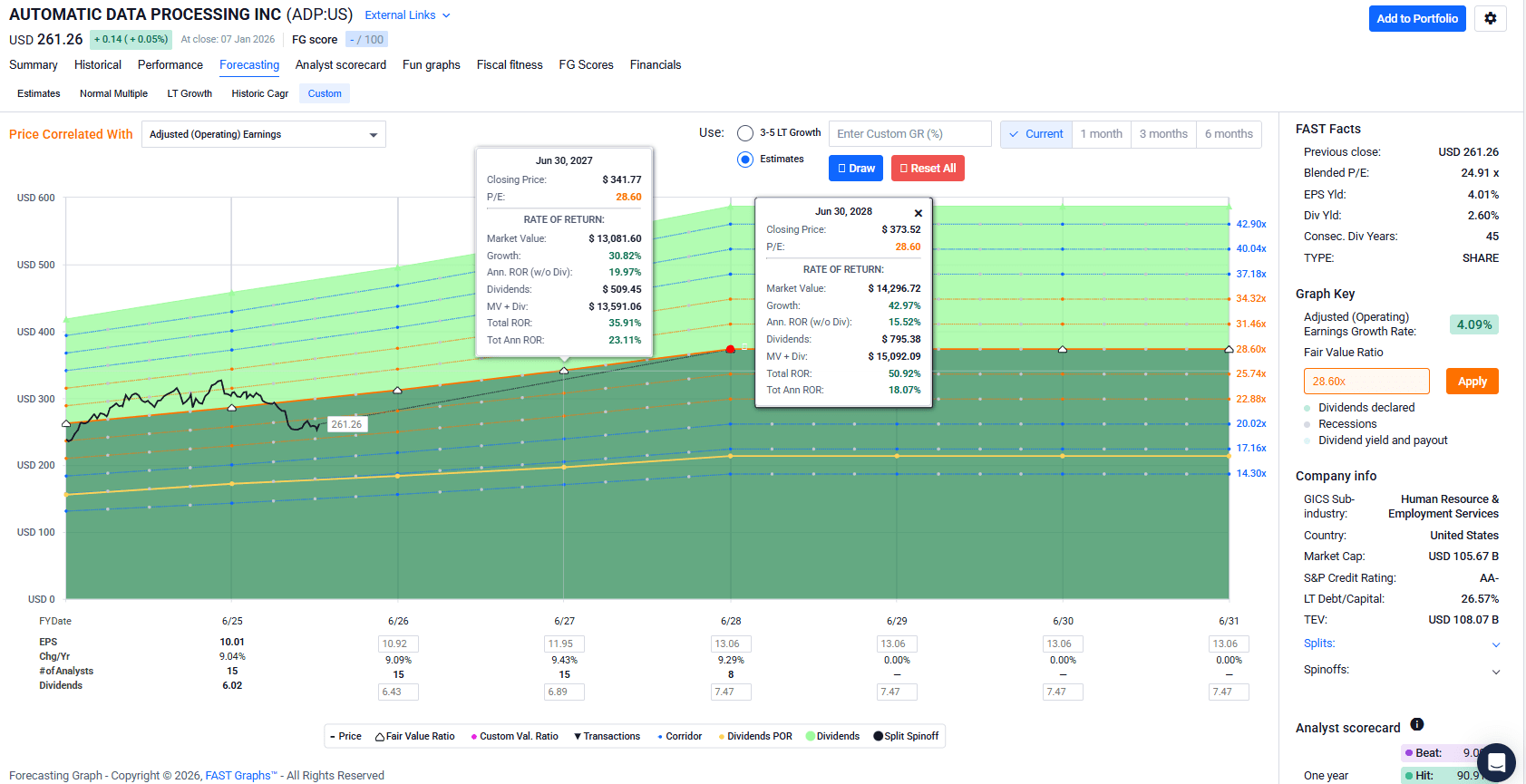This screenshot has width=1526, height=784.
Task: Open Price Correlated With earnings dropdown
Action: pos(263,134)
